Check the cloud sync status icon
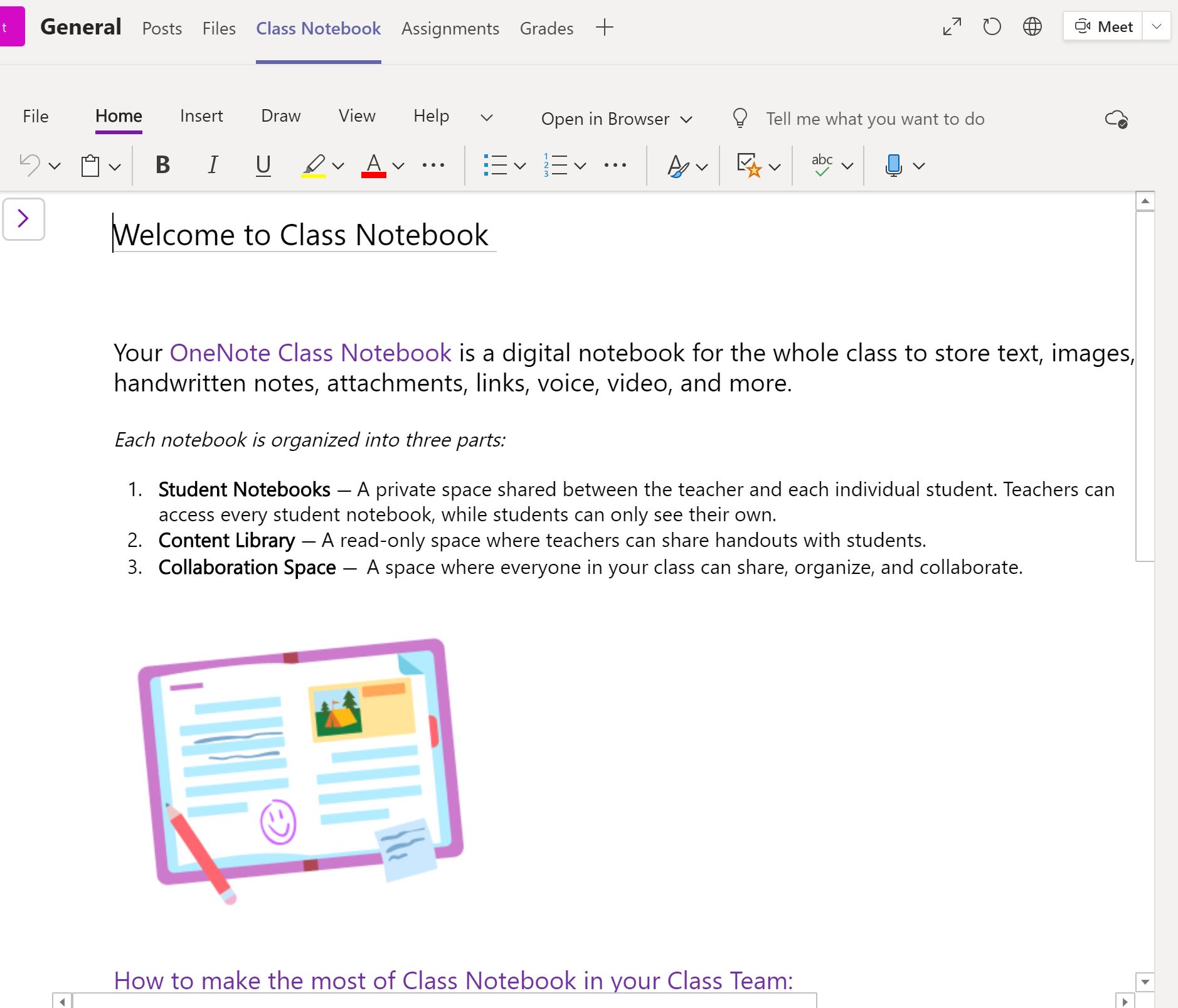This screenshot has height=1008, width=1178. [x=1117, y=119]
